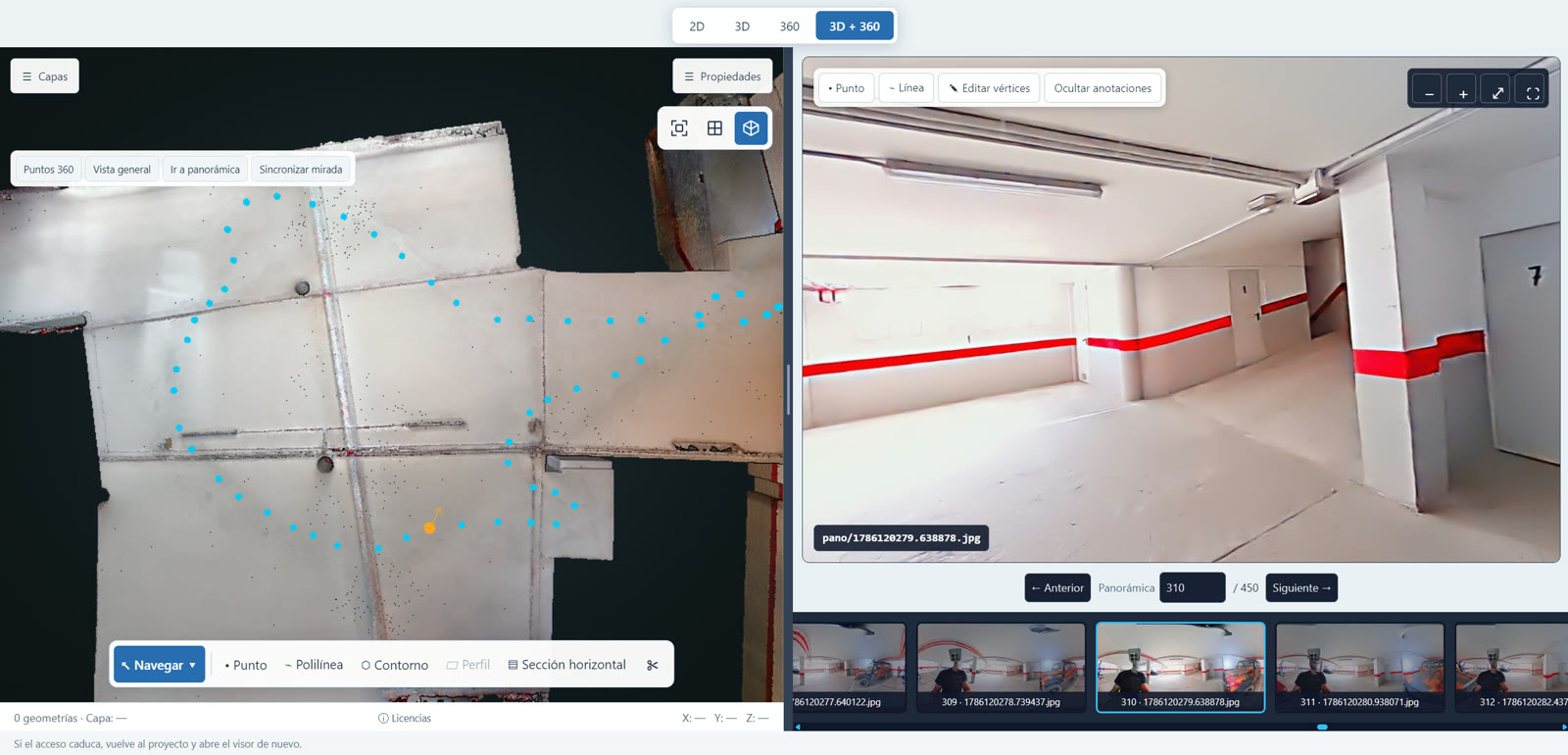Open thumbnail 311 panorama
Screen dimensions: 1568x755
1359,667
